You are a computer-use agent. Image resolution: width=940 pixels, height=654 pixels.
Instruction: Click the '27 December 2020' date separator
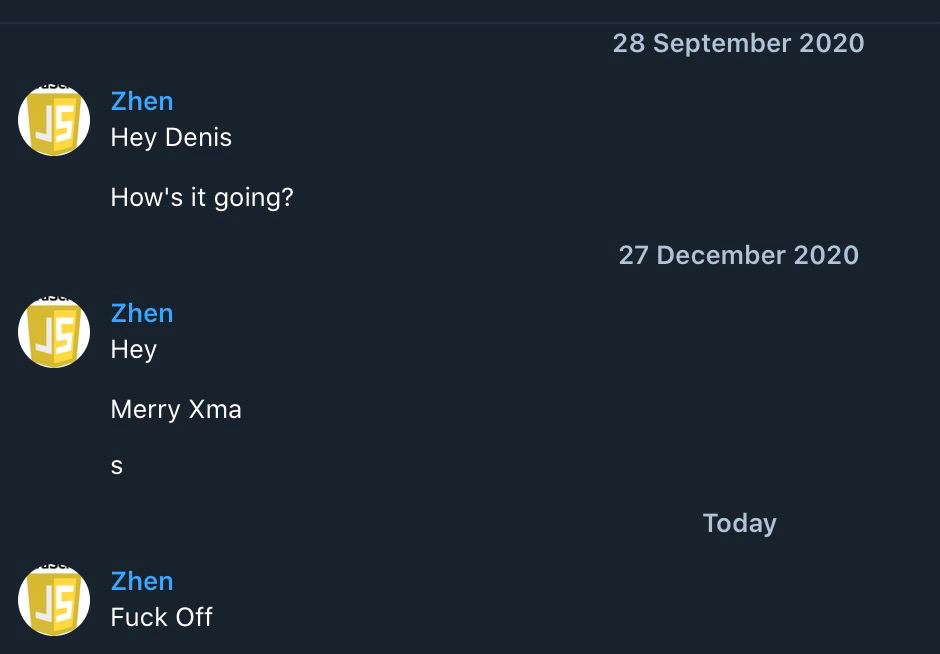point(739,255)
